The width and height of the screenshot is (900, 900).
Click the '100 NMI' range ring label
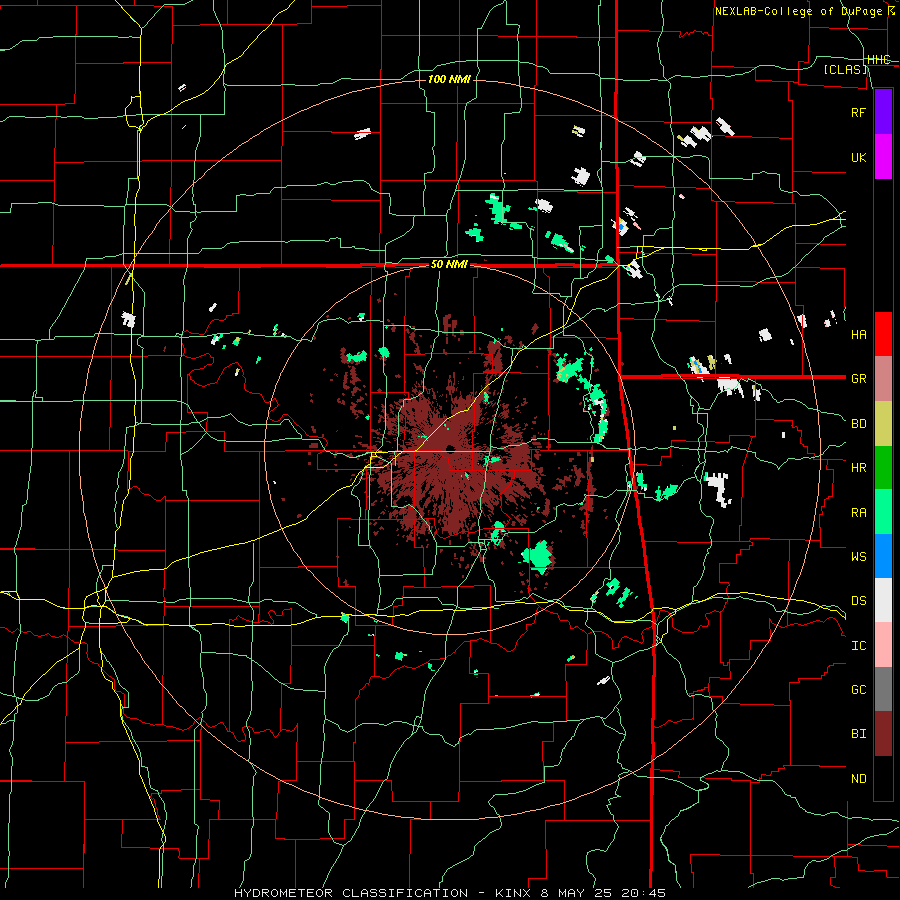point(449,79)
